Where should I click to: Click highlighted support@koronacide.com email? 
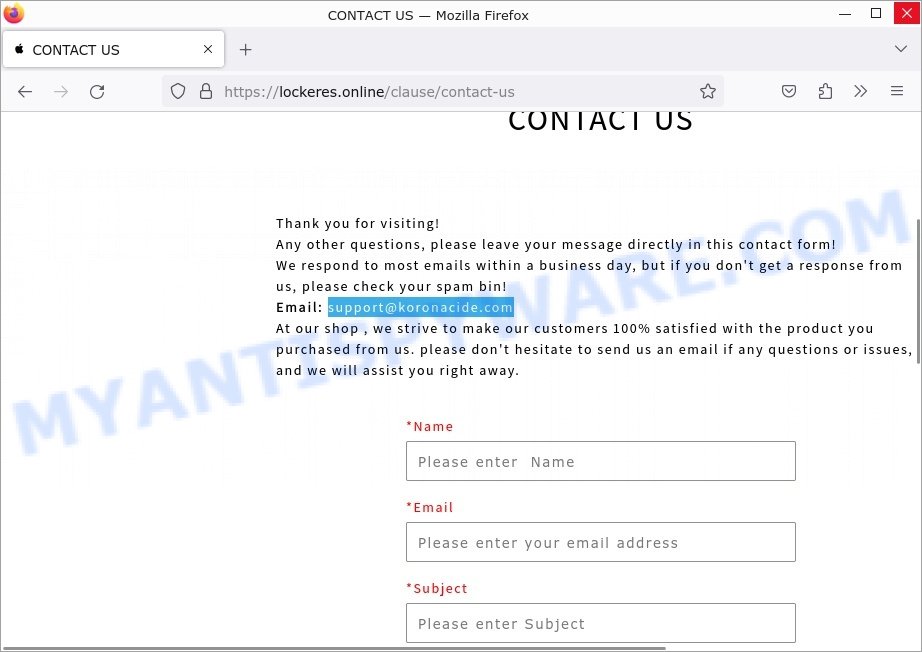click(x=420, y=307)
